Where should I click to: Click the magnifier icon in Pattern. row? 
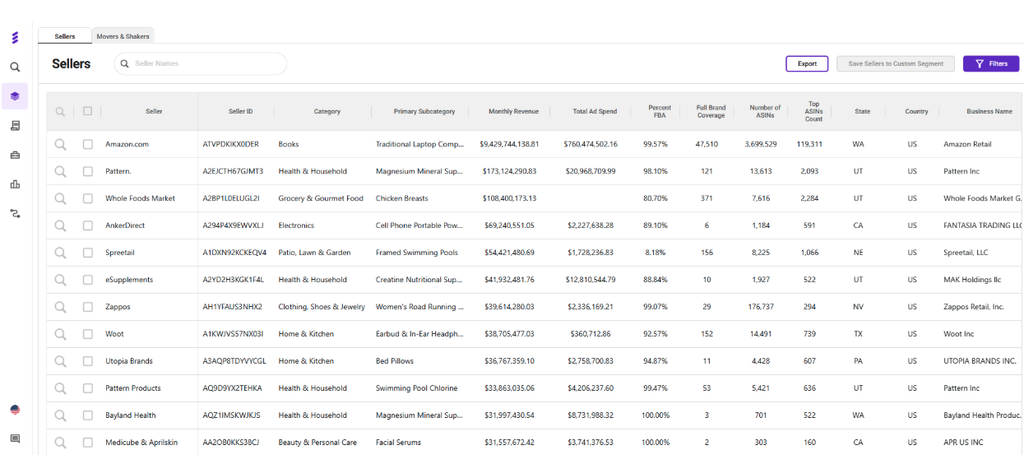(x=60, y=171)
